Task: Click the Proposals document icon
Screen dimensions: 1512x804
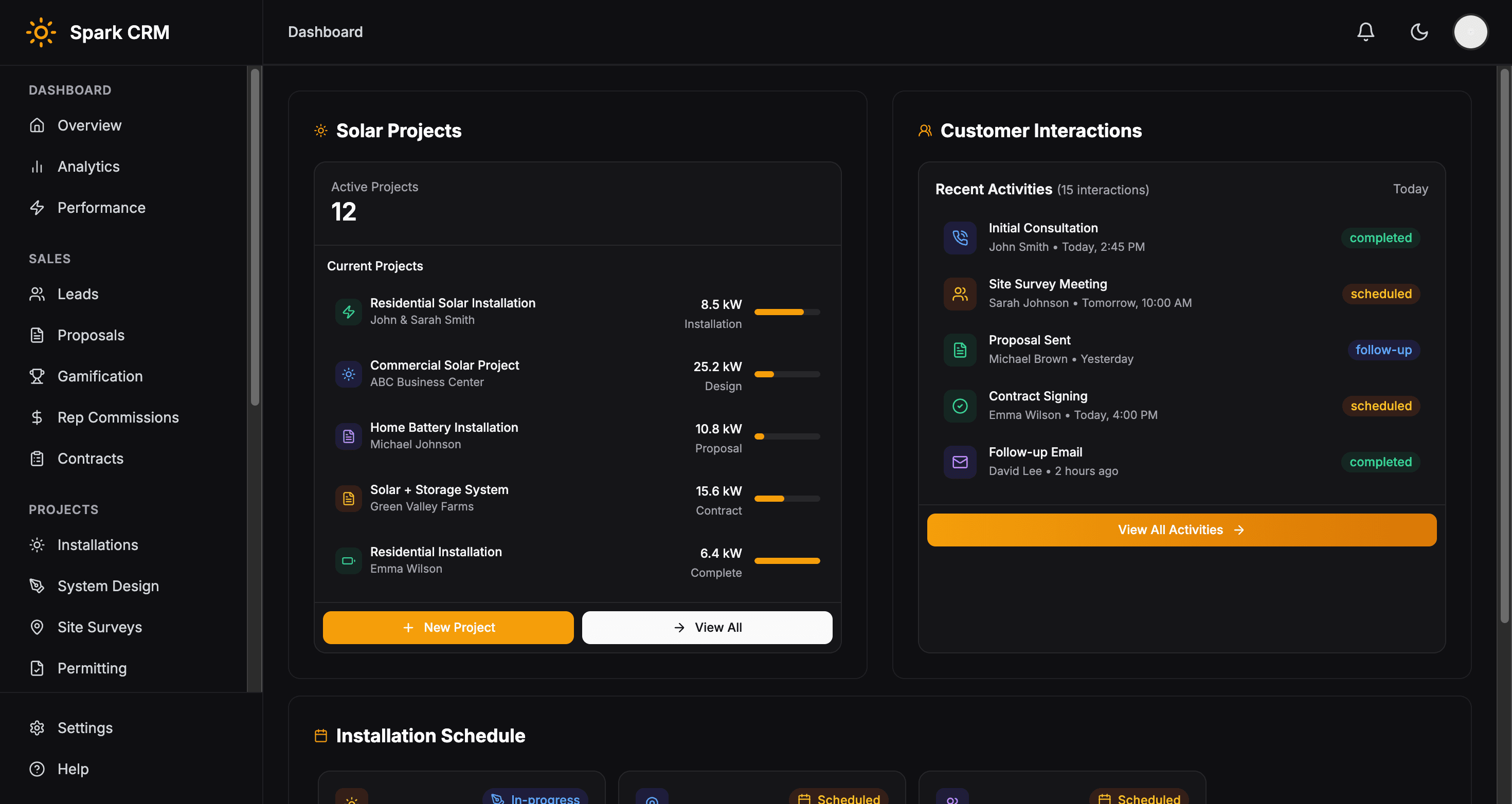Action: coord(37,335)
